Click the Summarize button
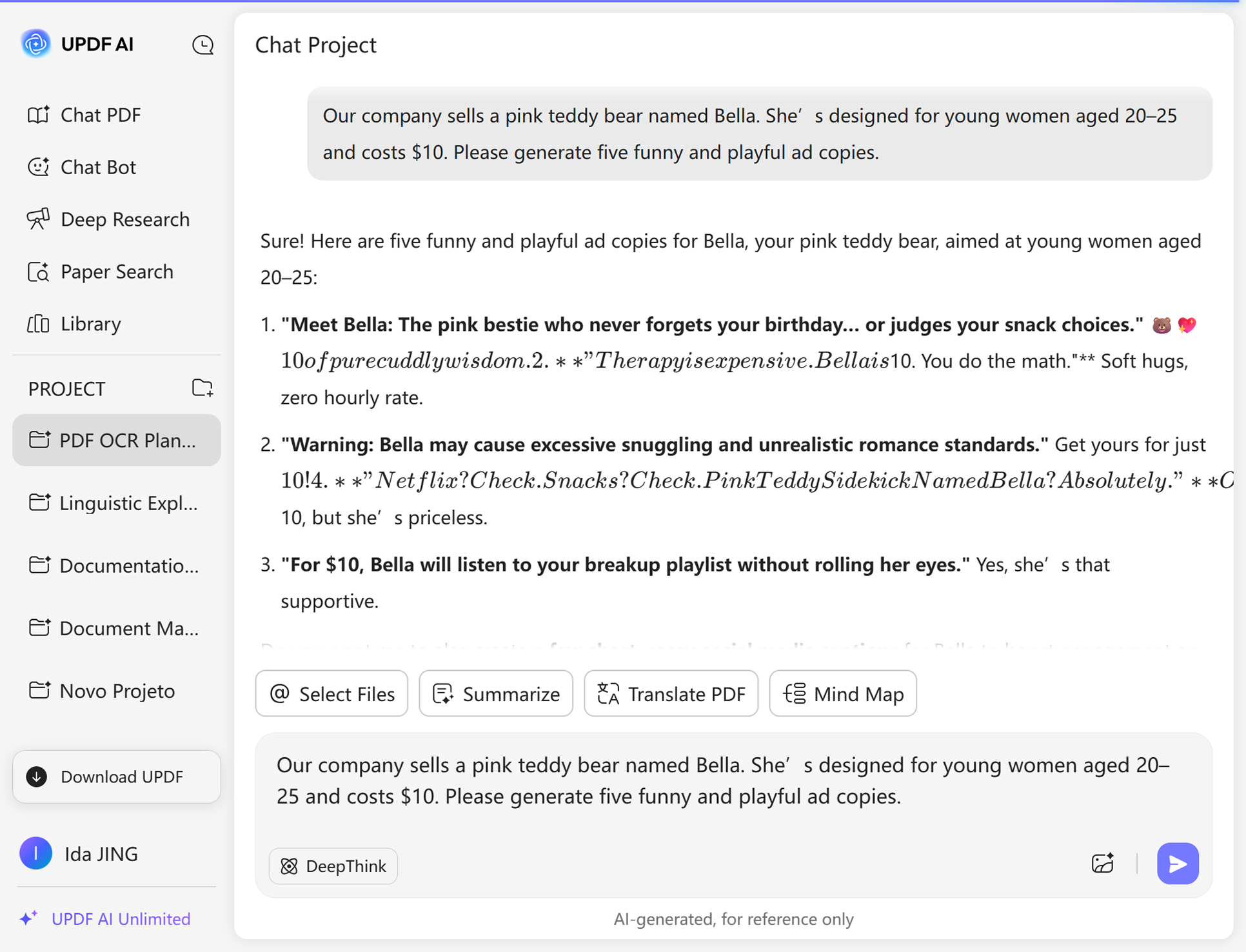The image size is (1246, 952). (496, 694)
